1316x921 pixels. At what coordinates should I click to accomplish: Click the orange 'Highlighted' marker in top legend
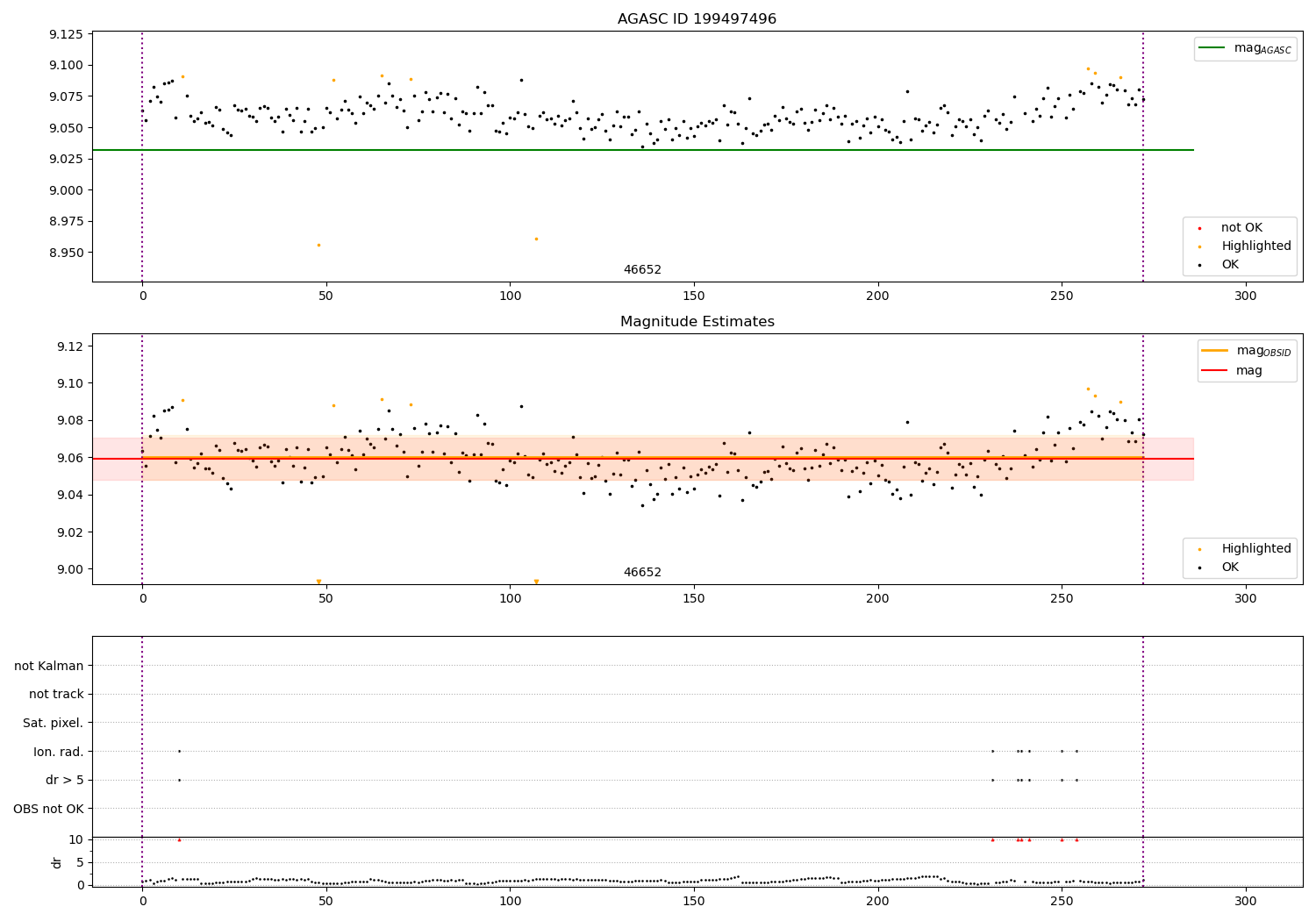pos(1200,246)
